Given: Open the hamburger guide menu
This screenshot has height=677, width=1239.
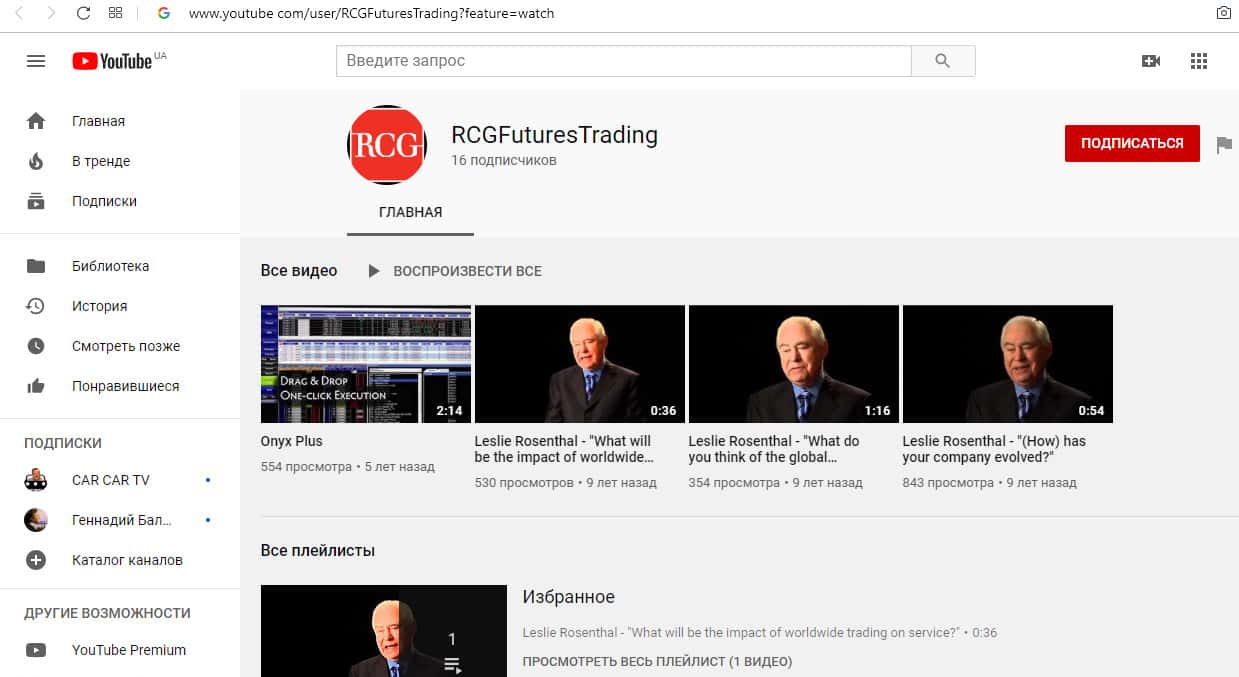Looking at the screenshot, I should tap(36, 61).
